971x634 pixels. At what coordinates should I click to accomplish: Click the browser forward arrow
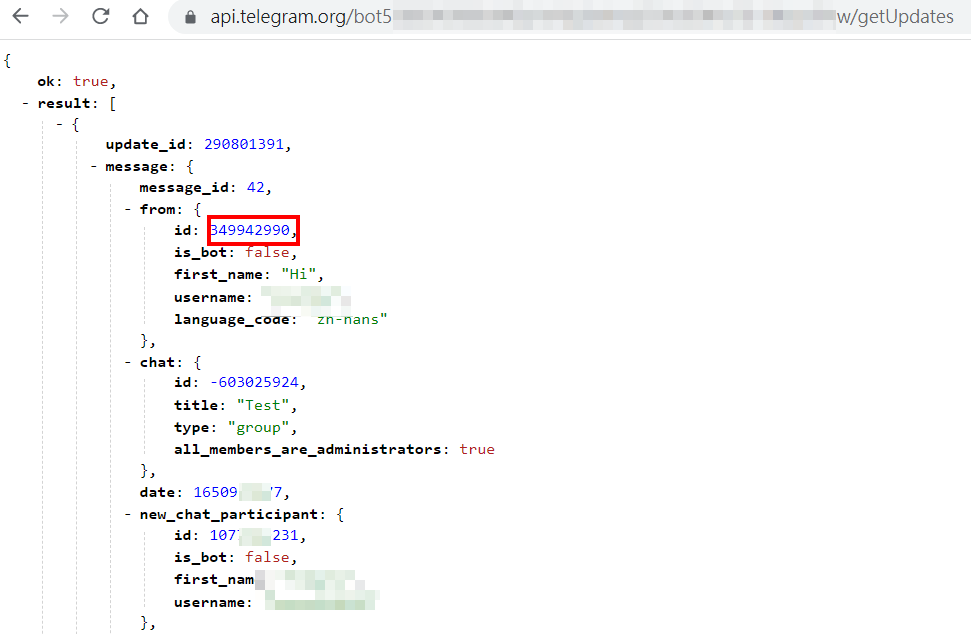pos(62,16)
